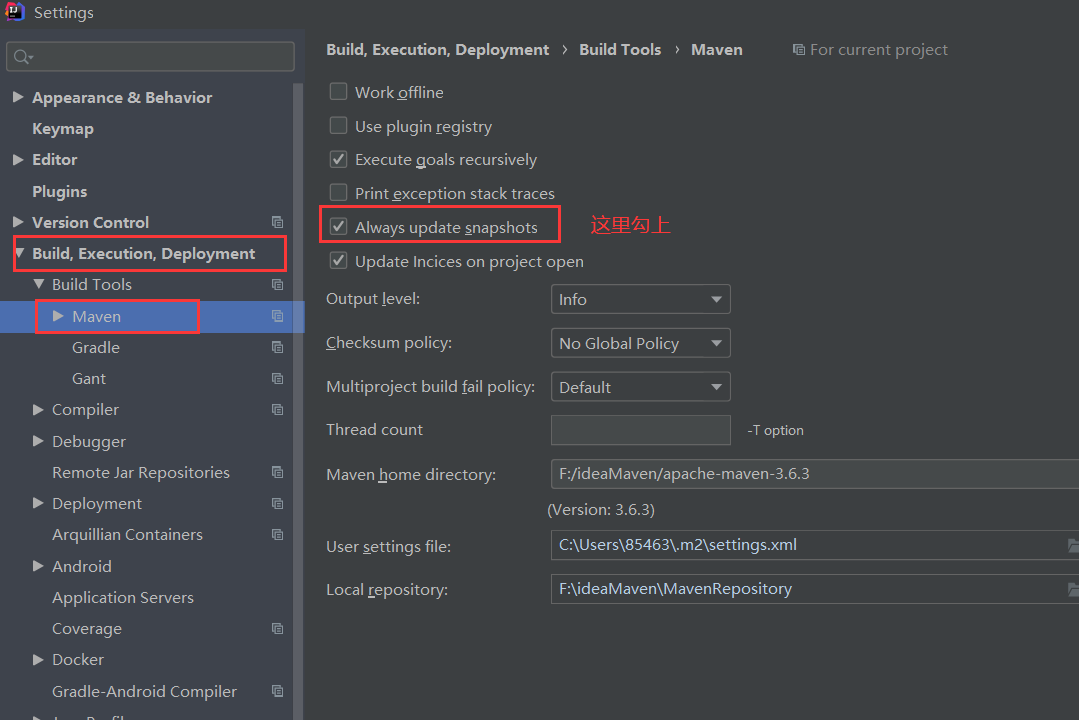Expand the Debugger node arrow
Screen dimensions: 1079x720
(39, 441)
